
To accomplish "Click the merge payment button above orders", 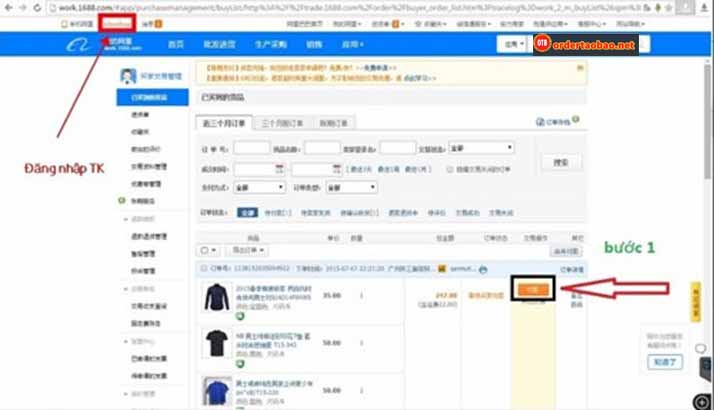I will click(x=566, y=251).
